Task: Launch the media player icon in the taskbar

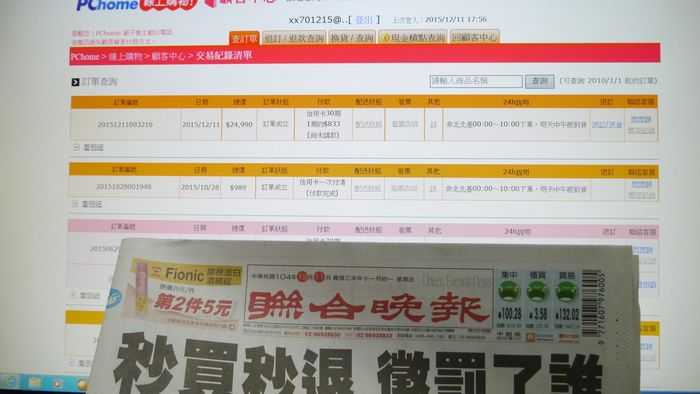Action: [x=58, y=383]
